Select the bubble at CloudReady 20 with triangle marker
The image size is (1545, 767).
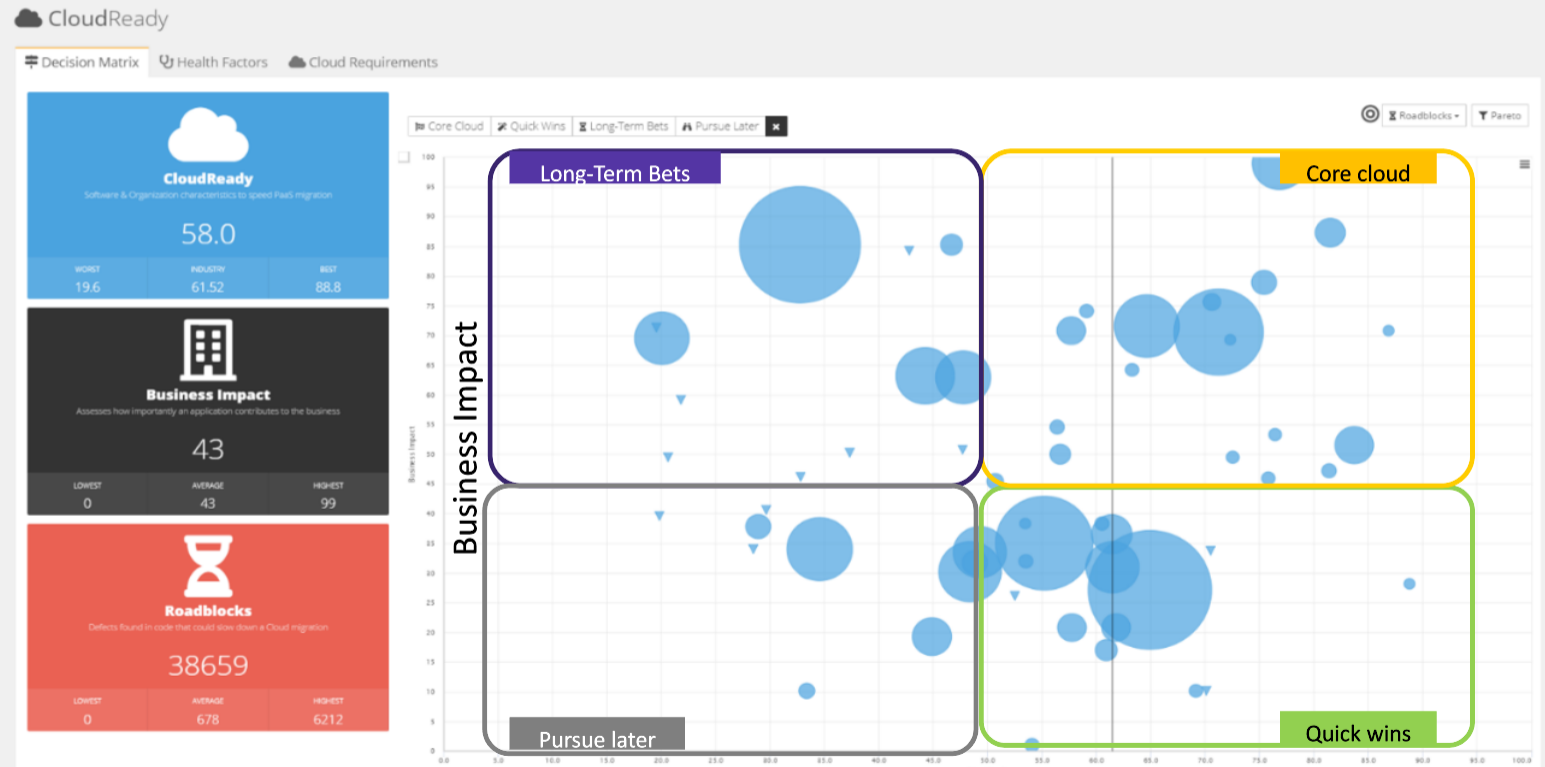click(x=662, y=338)
